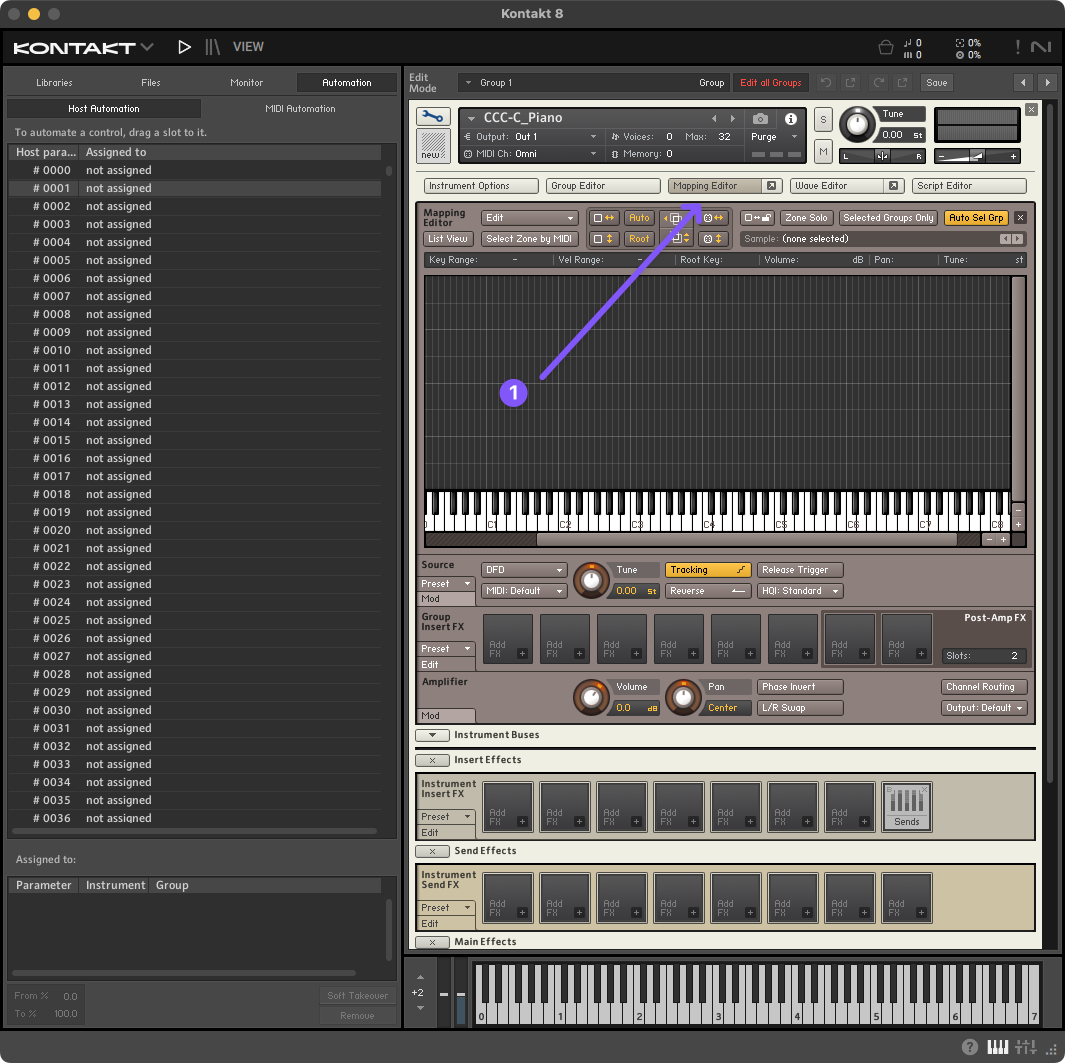Click the wrench edit mode icon

coord(433,117)
